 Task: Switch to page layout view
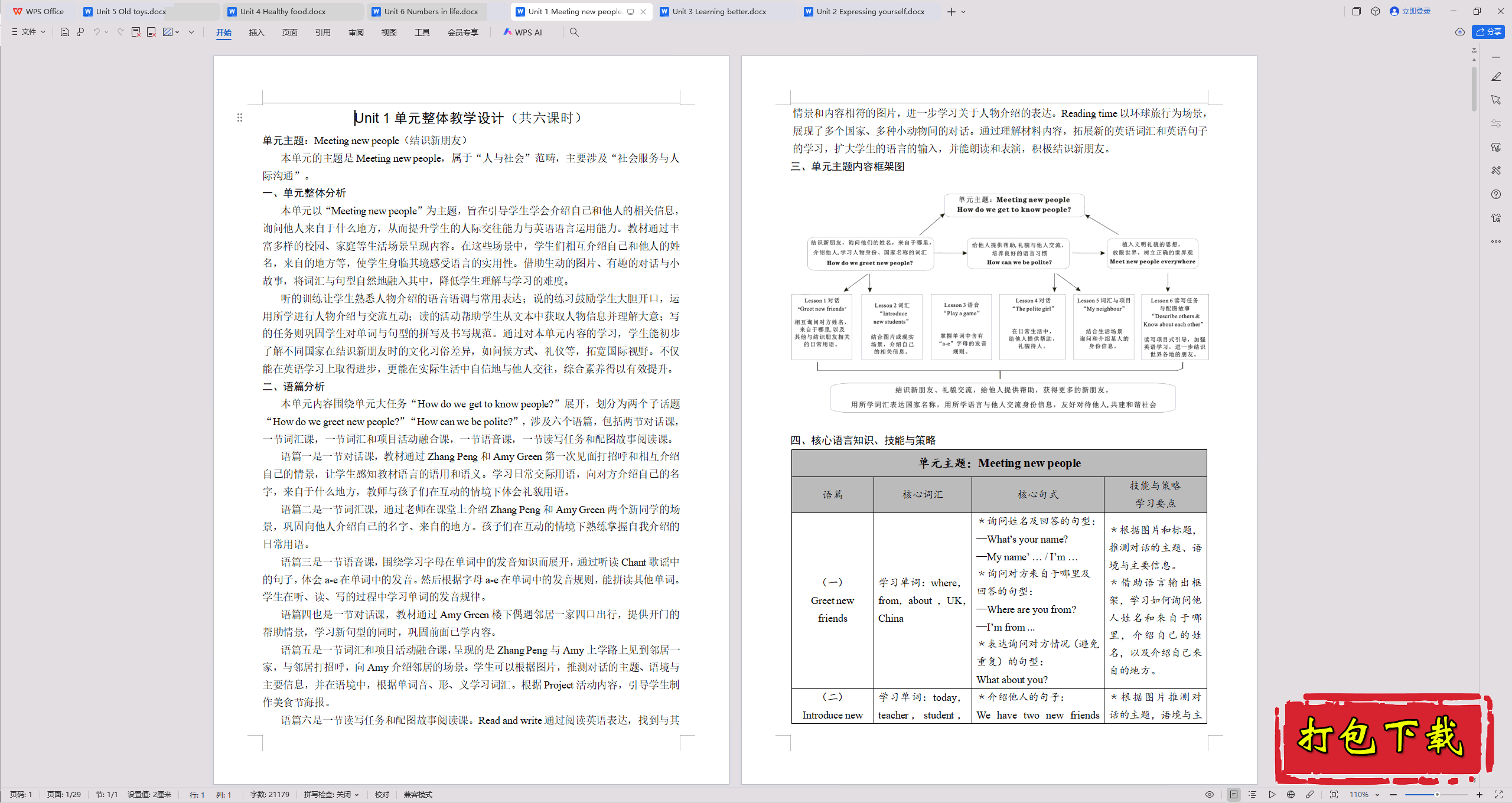[1234, 795]
